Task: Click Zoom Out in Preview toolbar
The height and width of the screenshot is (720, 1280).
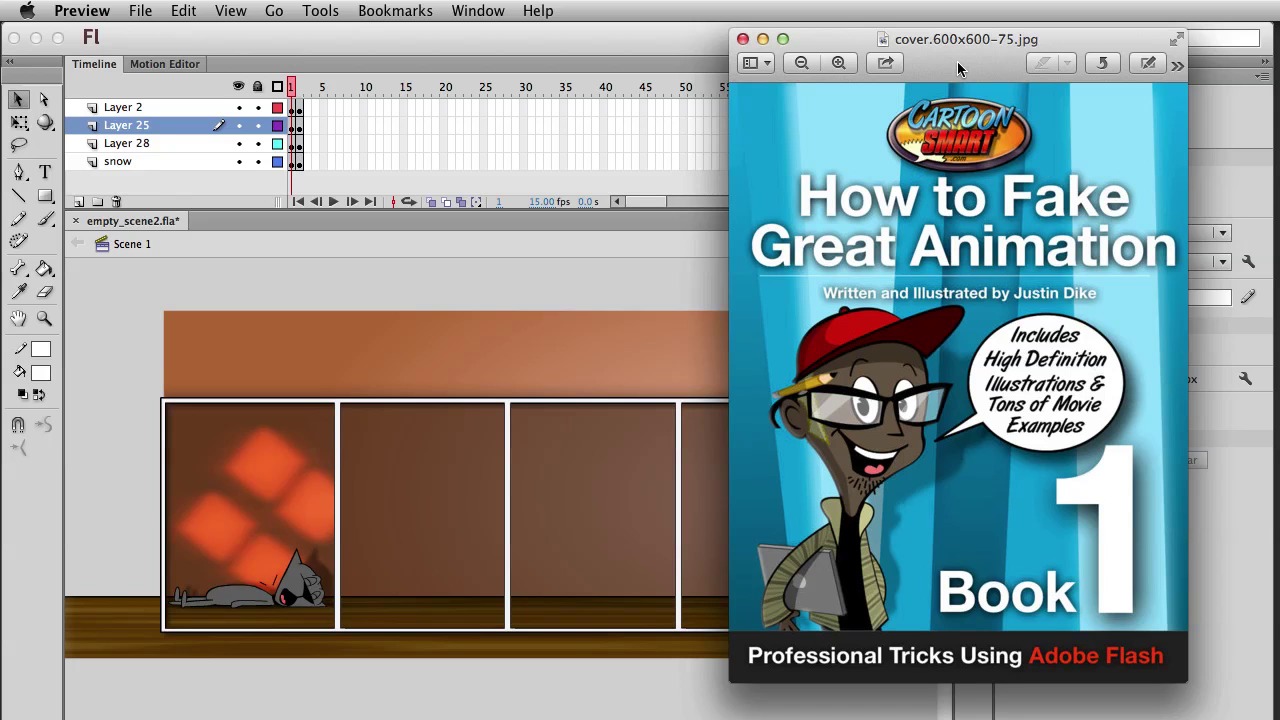Action: [x=801, y=63]
